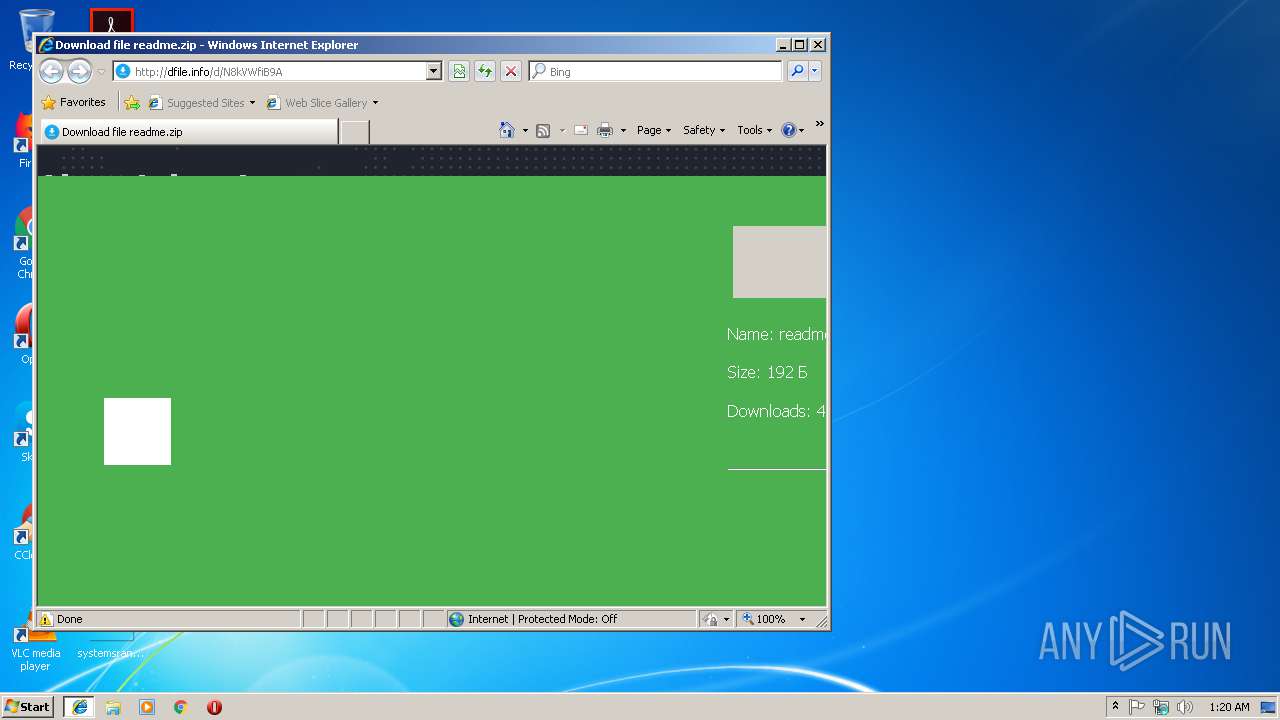Open the search provider dropdown arrow
Screen dimensions: 1280x720
tap(815, 71)
